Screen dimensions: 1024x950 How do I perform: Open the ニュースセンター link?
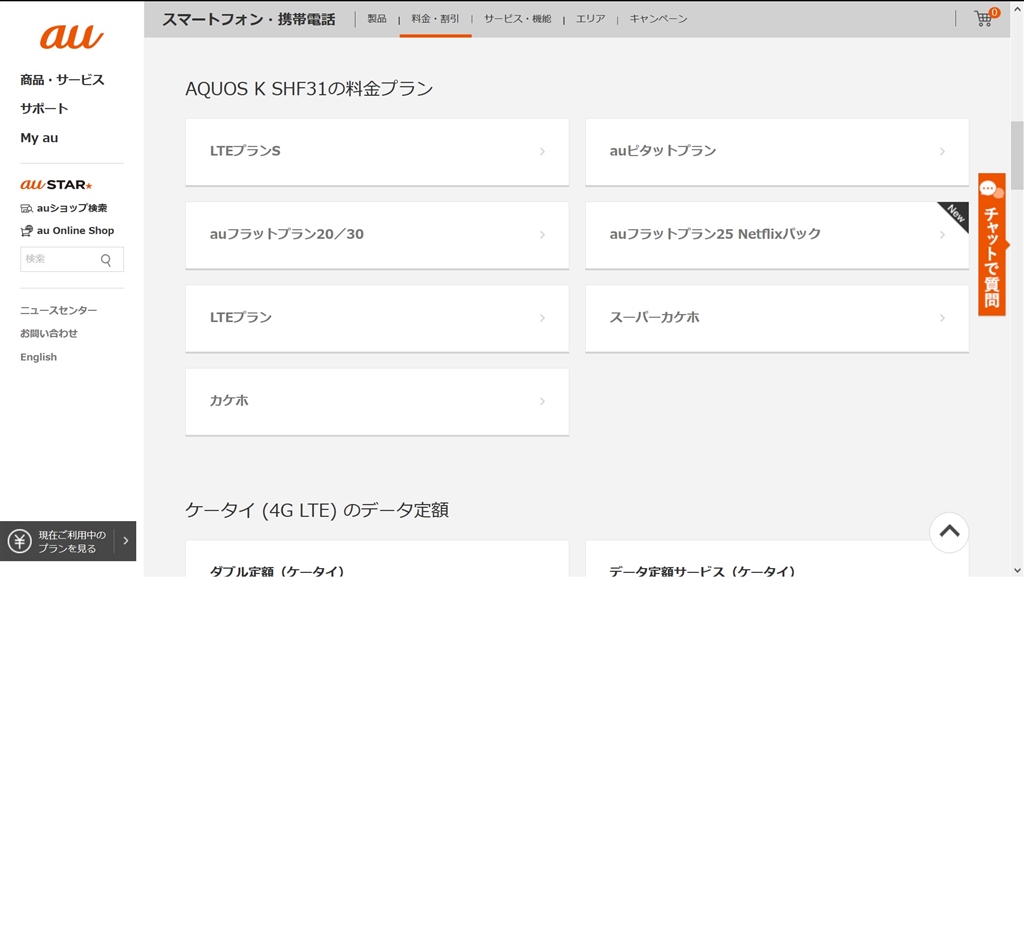(58, 310)
